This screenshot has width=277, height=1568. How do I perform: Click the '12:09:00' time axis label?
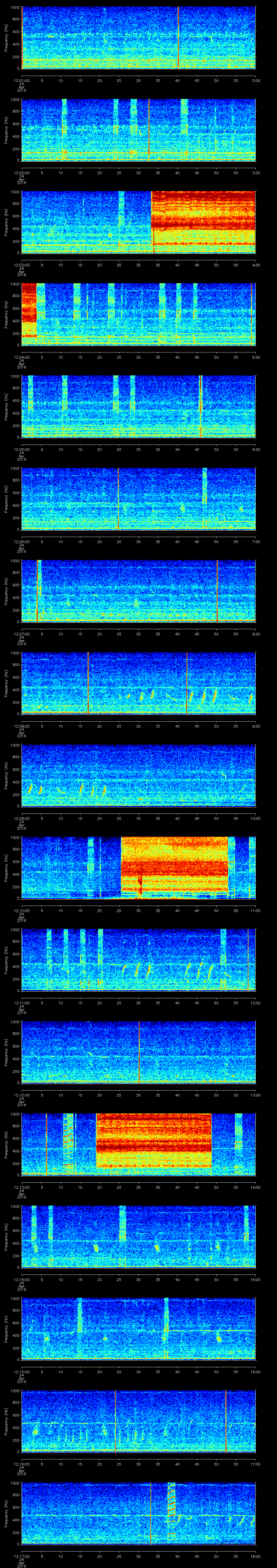pyautogui.click(x=21, y=818)
